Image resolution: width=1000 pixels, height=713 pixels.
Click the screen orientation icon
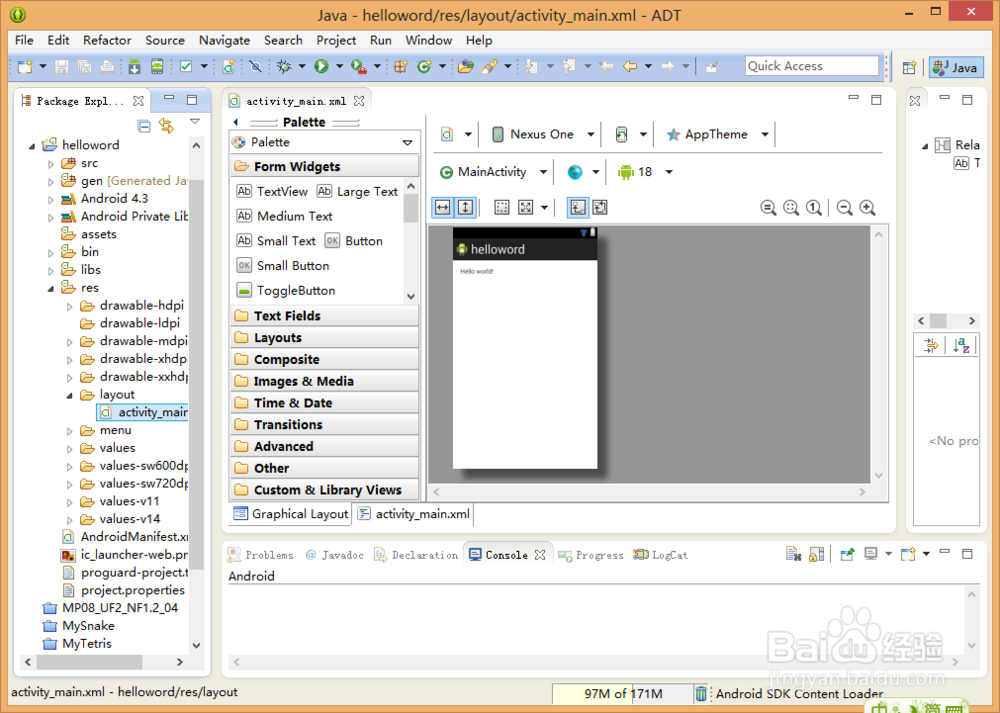point(621,135)
